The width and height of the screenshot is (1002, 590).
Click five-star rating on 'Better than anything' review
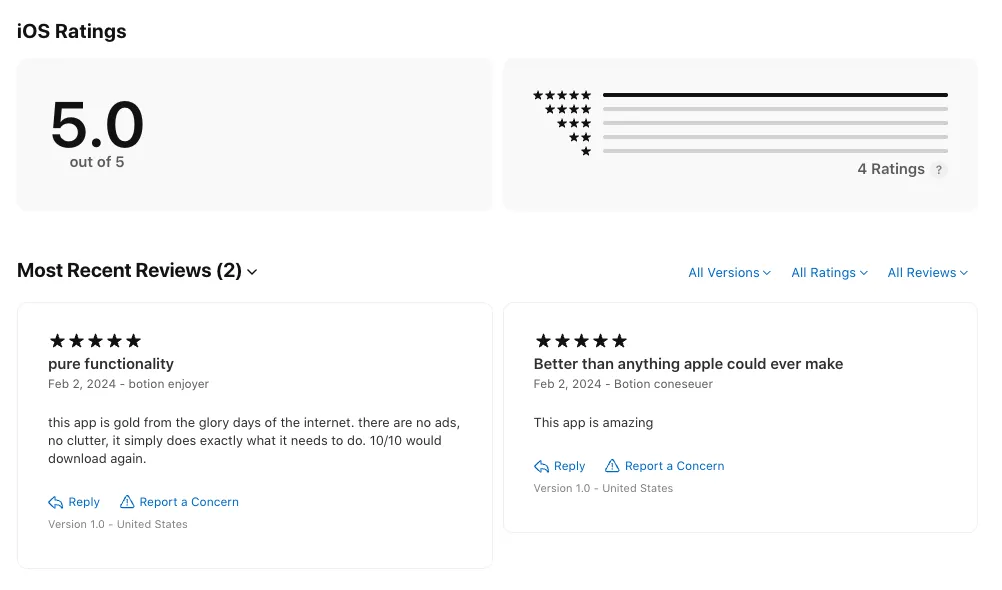(x=581, y=341)
